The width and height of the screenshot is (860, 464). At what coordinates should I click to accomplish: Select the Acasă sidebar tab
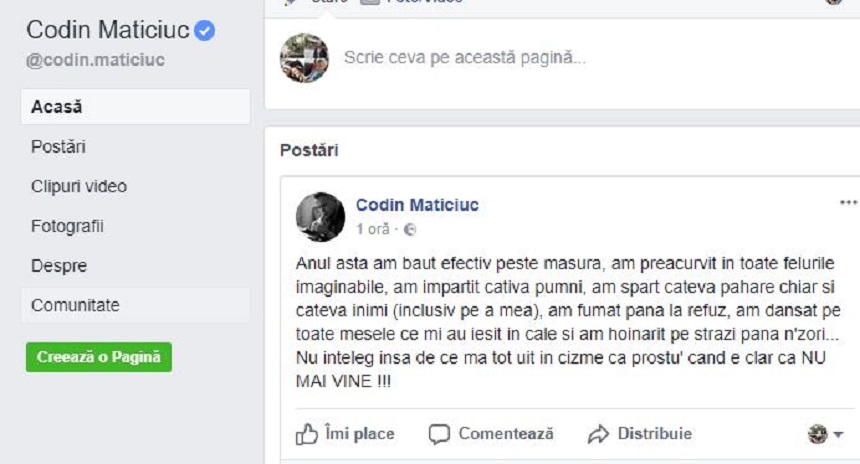57,107
